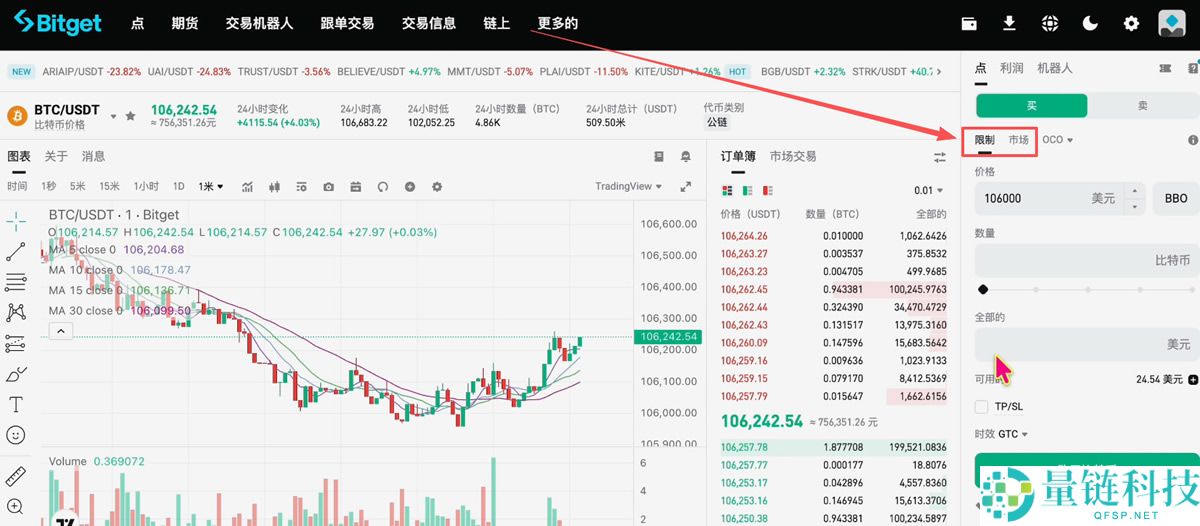
Task: Take a chart snapshot with camera icon
Action: point(328,187)
